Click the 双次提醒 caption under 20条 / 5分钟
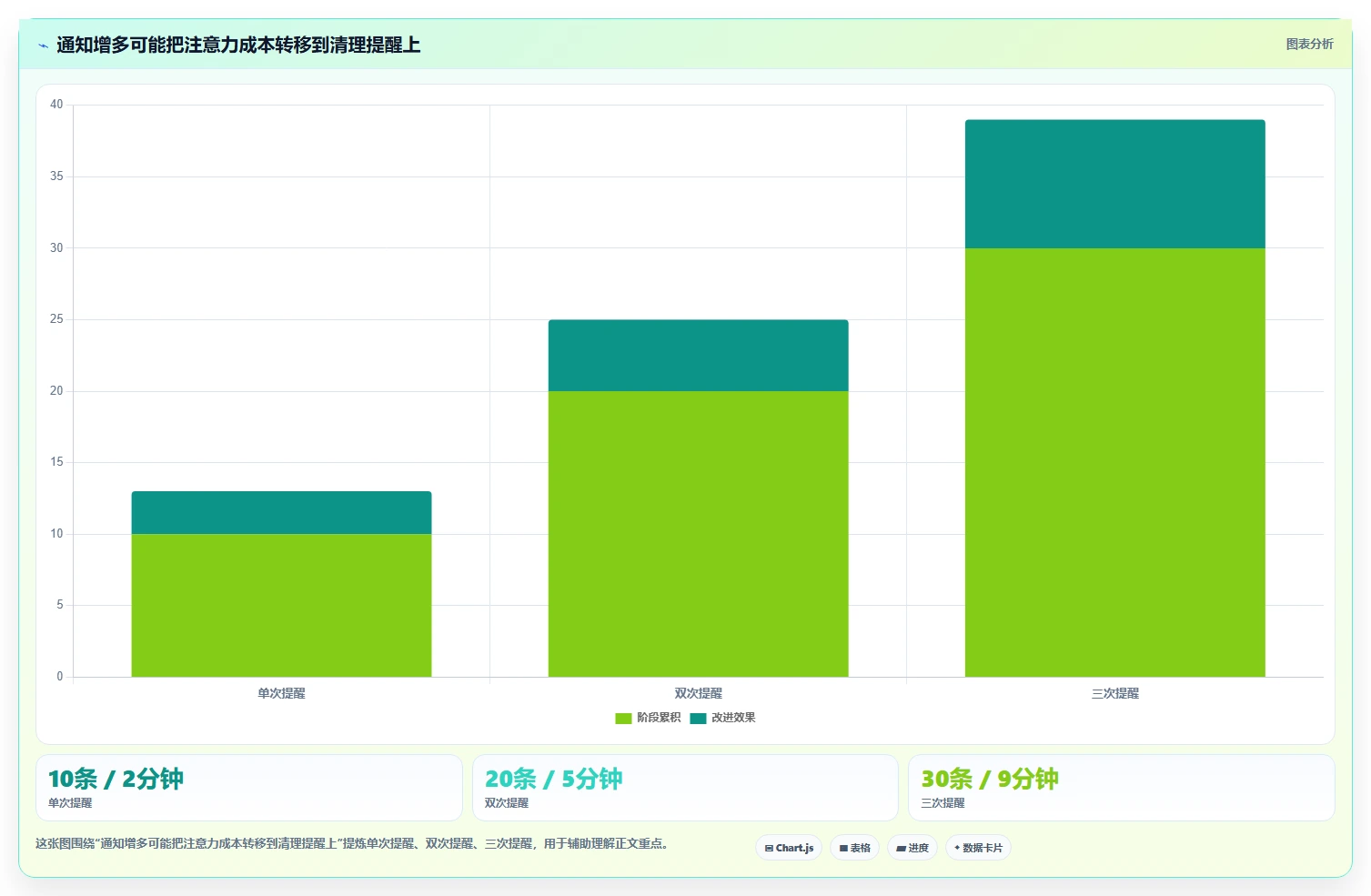The image size is (1371, 896). pyautogui.click(x=507, y=803)
